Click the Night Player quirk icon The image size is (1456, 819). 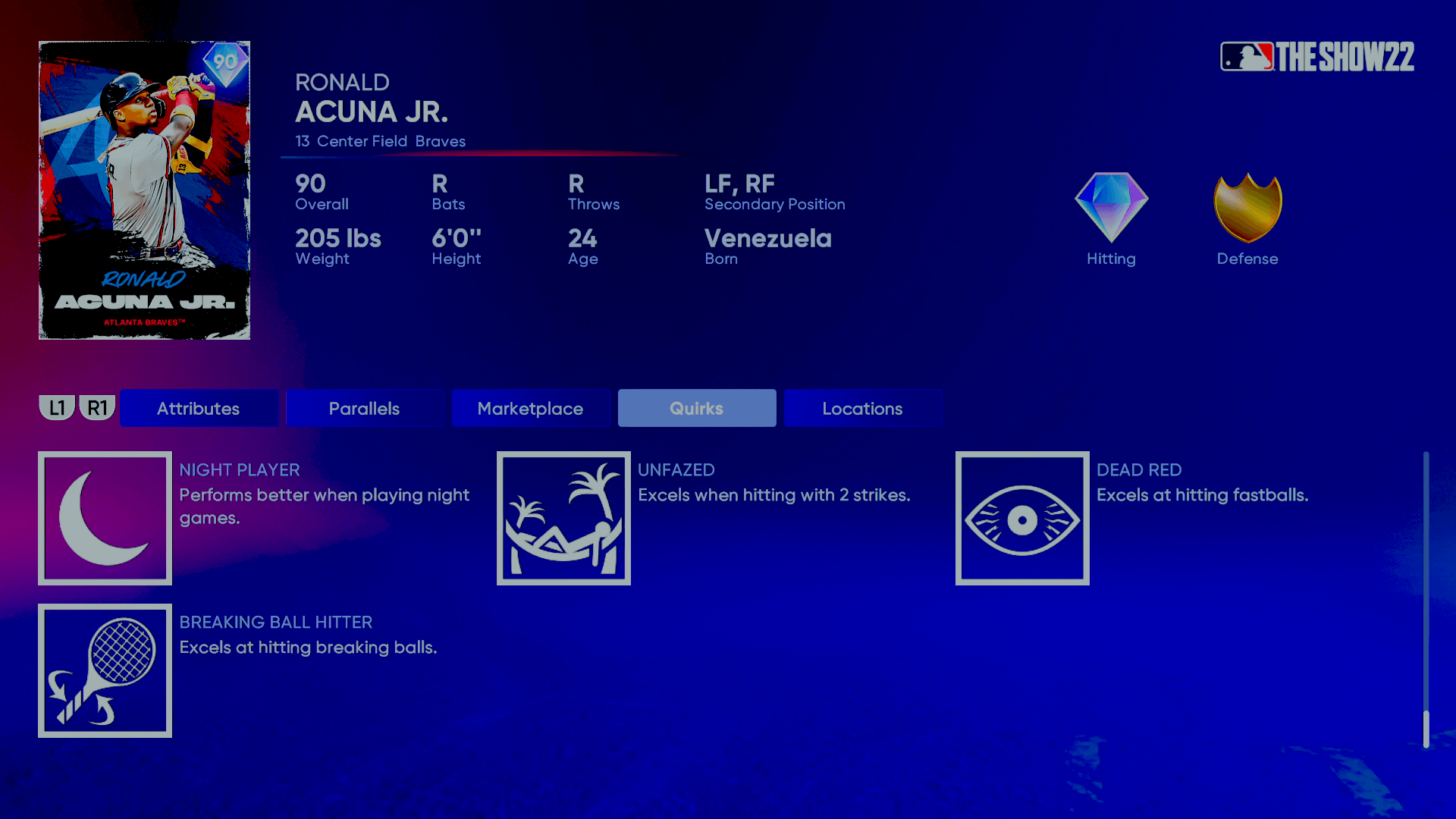[105, 517]
